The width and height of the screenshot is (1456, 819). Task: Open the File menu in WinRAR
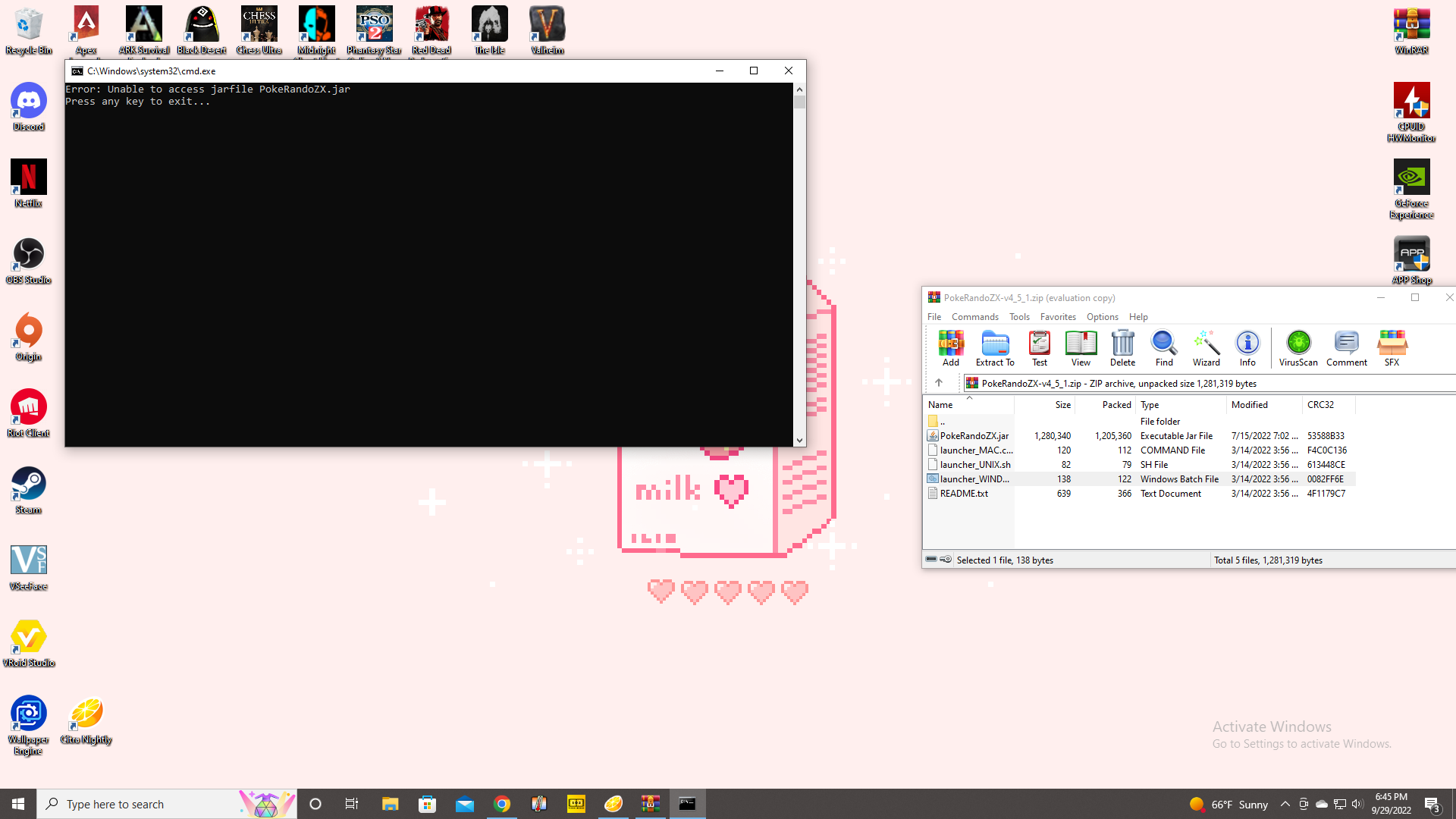pos(934,317)
